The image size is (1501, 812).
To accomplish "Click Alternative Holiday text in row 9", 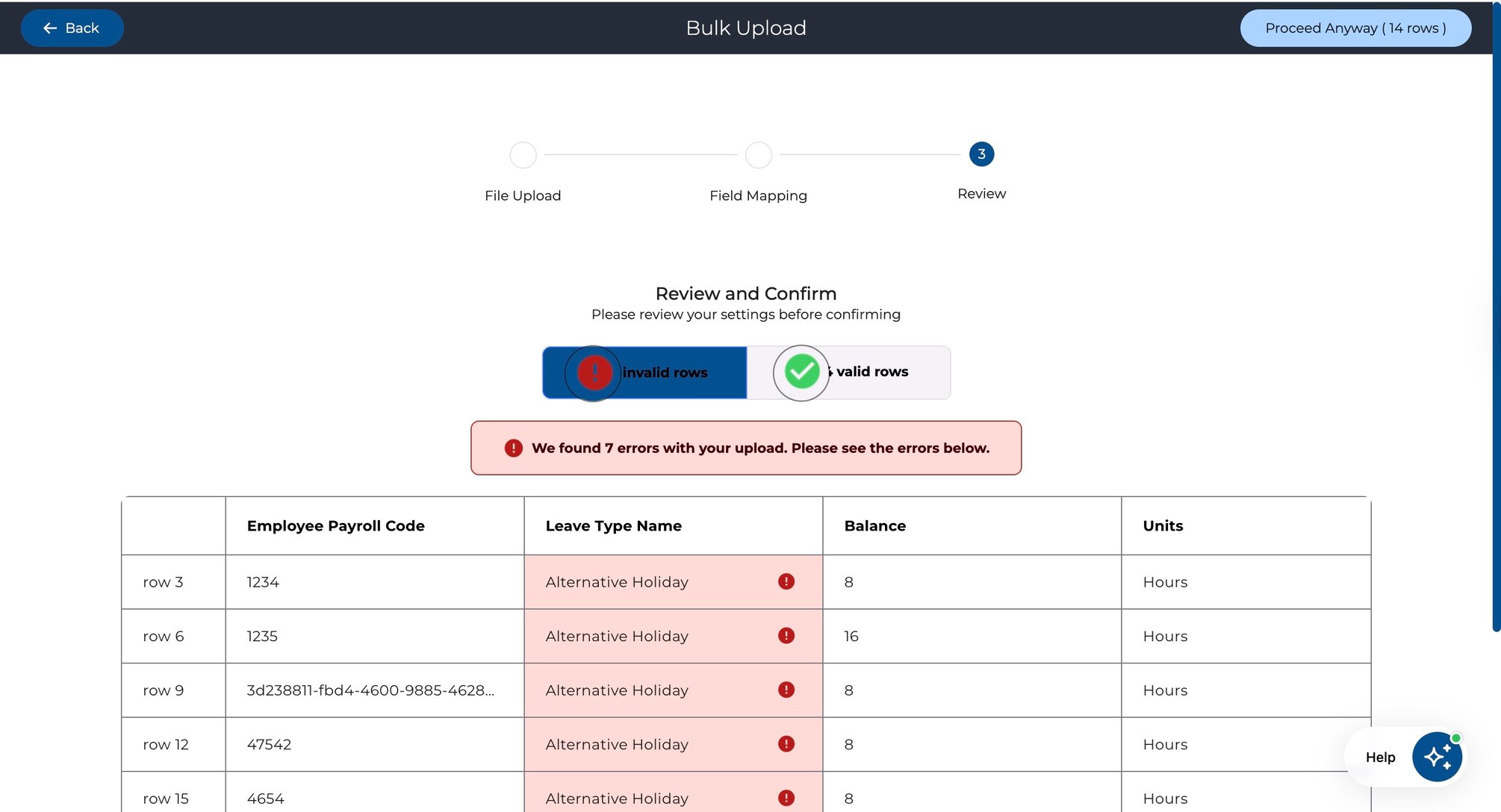I will 617,690.
